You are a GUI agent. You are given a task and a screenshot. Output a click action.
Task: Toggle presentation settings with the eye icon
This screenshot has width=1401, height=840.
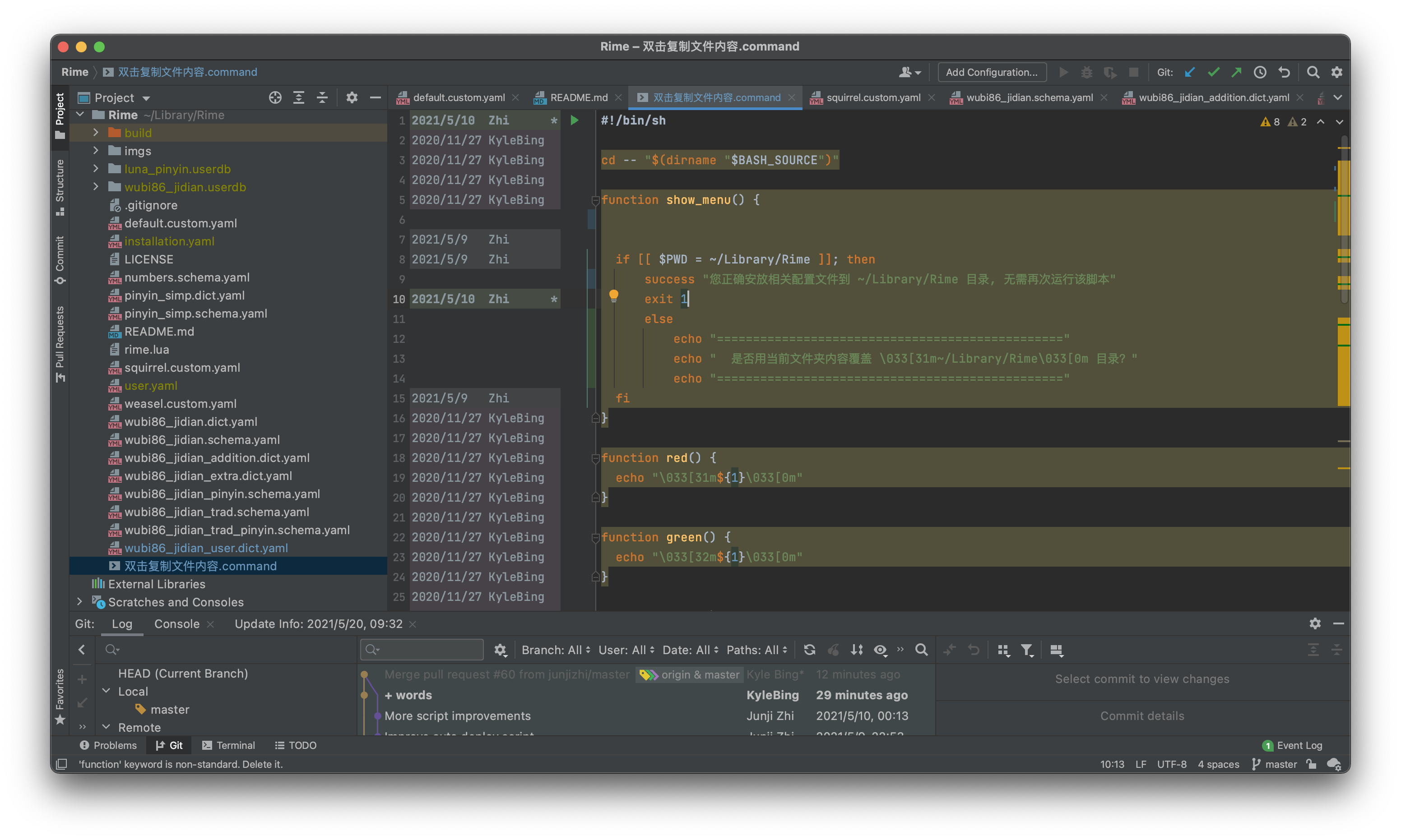tap(880, 650)
